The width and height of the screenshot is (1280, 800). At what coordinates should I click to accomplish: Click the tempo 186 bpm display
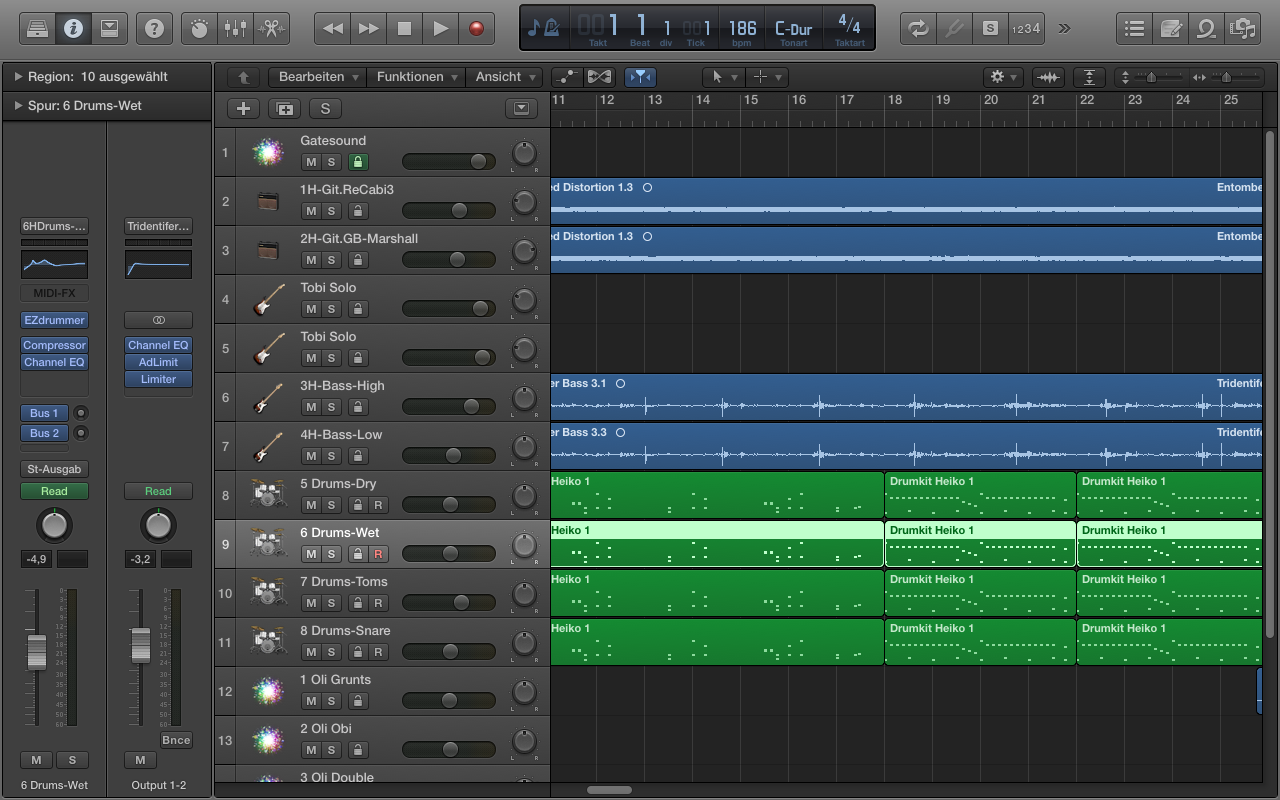pyautogui.click(x=742, y=30)
